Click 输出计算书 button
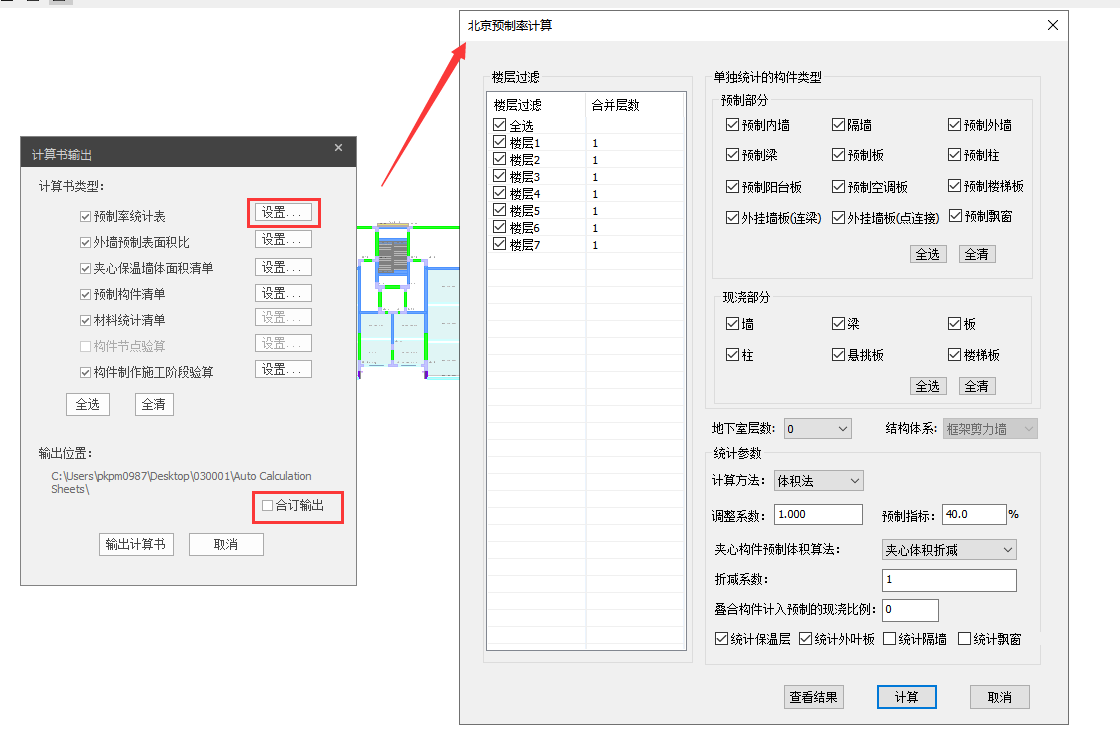Screen dimensions: 1120x748 (136, 544)
